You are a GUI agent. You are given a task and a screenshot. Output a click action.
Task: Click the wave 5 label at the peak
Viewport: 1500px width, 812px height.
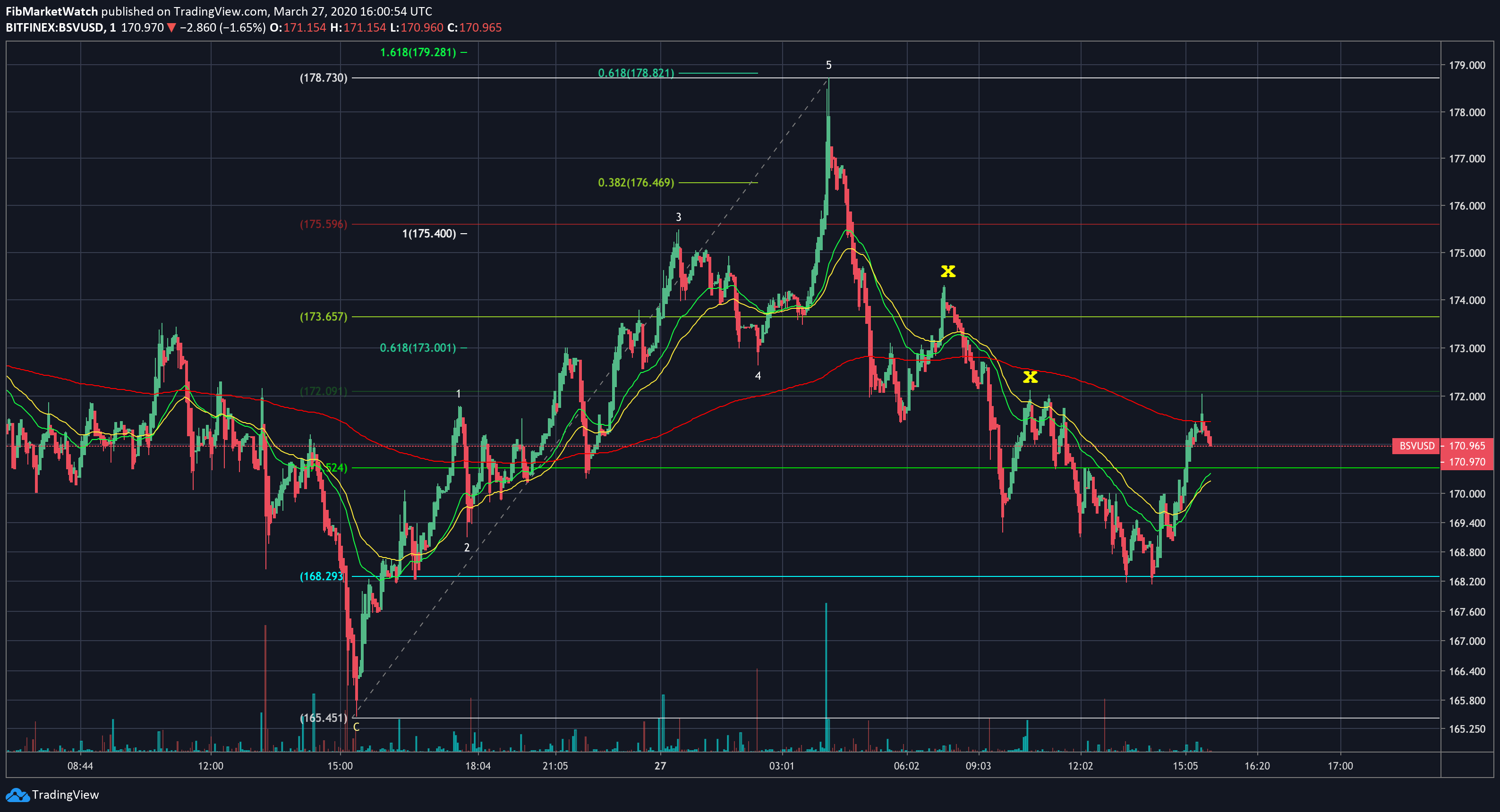(x=828, y=65)
